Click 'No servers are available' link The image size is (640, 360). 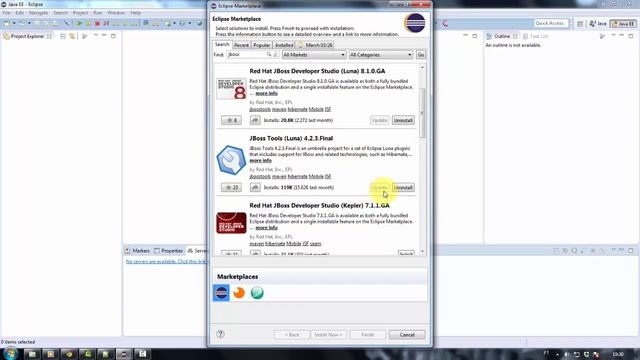167,261
